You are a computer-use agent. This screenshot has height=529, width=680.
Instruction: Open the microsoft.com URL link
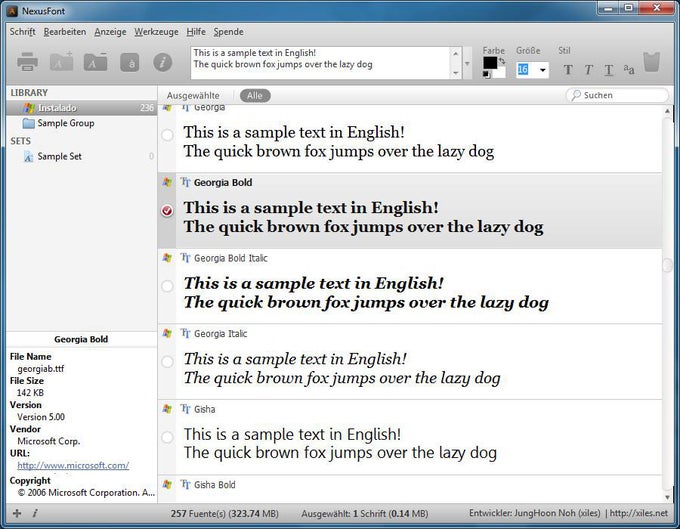click(x=73, y=465)
